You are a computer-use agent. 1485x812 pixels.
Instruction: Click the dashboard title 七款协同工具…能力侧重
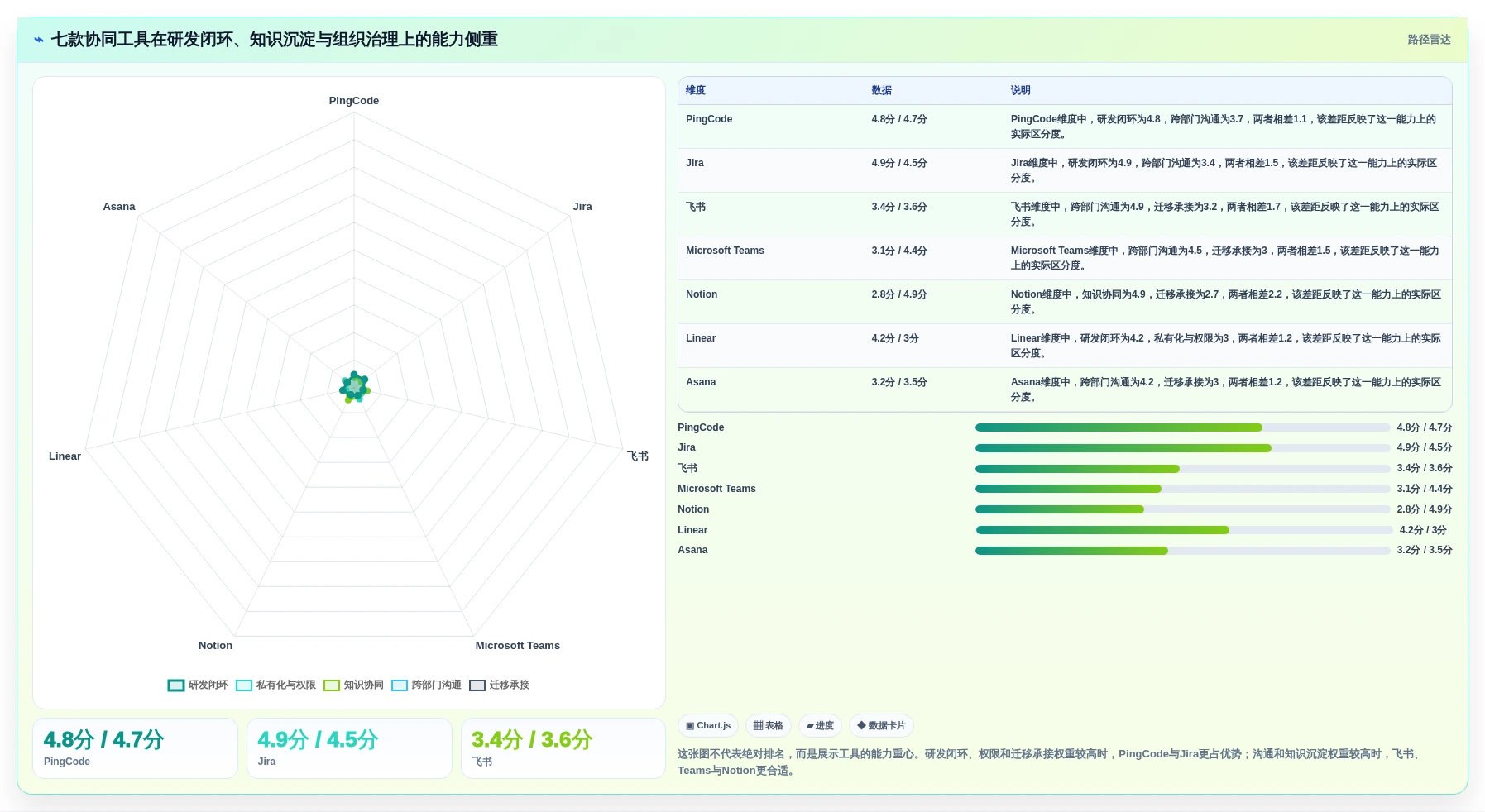pyautogui.click(x=275, y=40)
